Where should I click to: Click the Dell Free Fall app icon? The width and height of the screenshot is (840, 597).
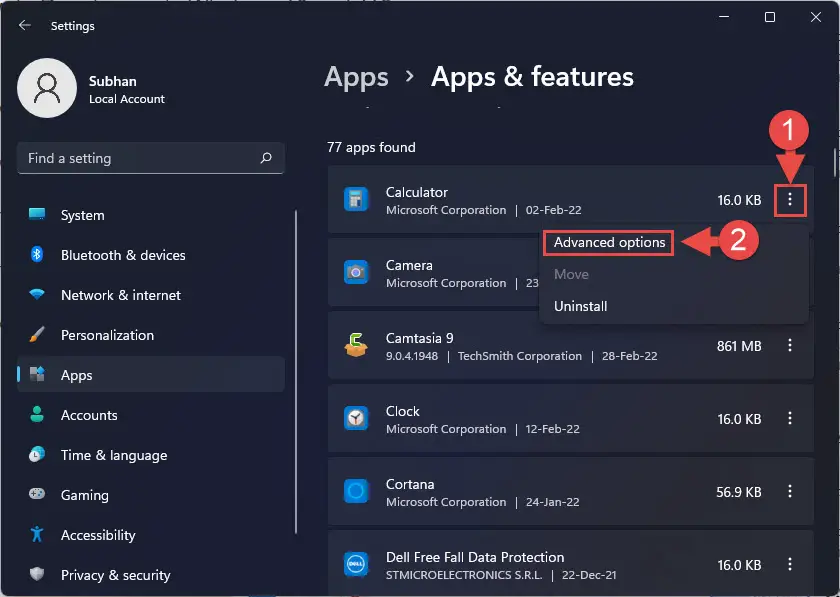[x=356, y=564]
